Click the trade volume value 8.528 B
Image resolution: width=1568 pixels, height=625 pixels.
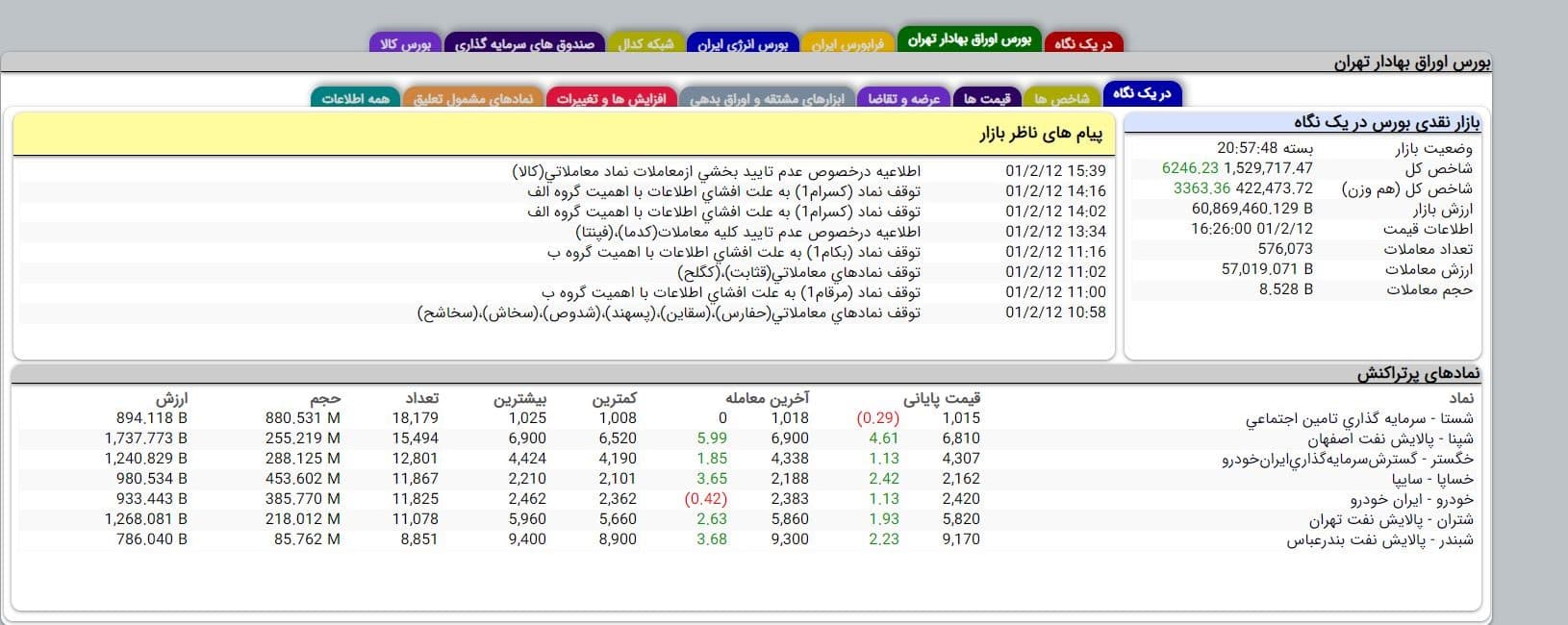click(1286, 289)
